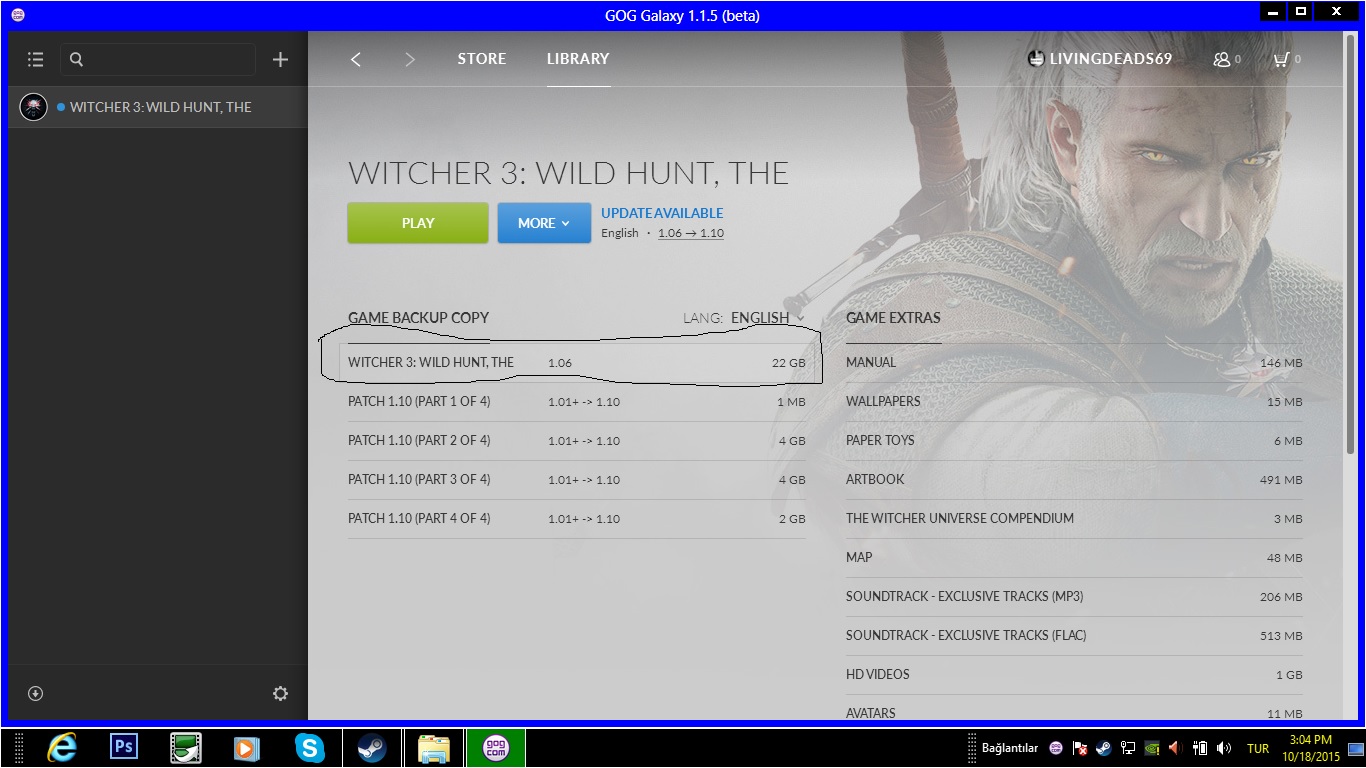
Task: Download the MAP extra
Action: tap(1074, 558)
